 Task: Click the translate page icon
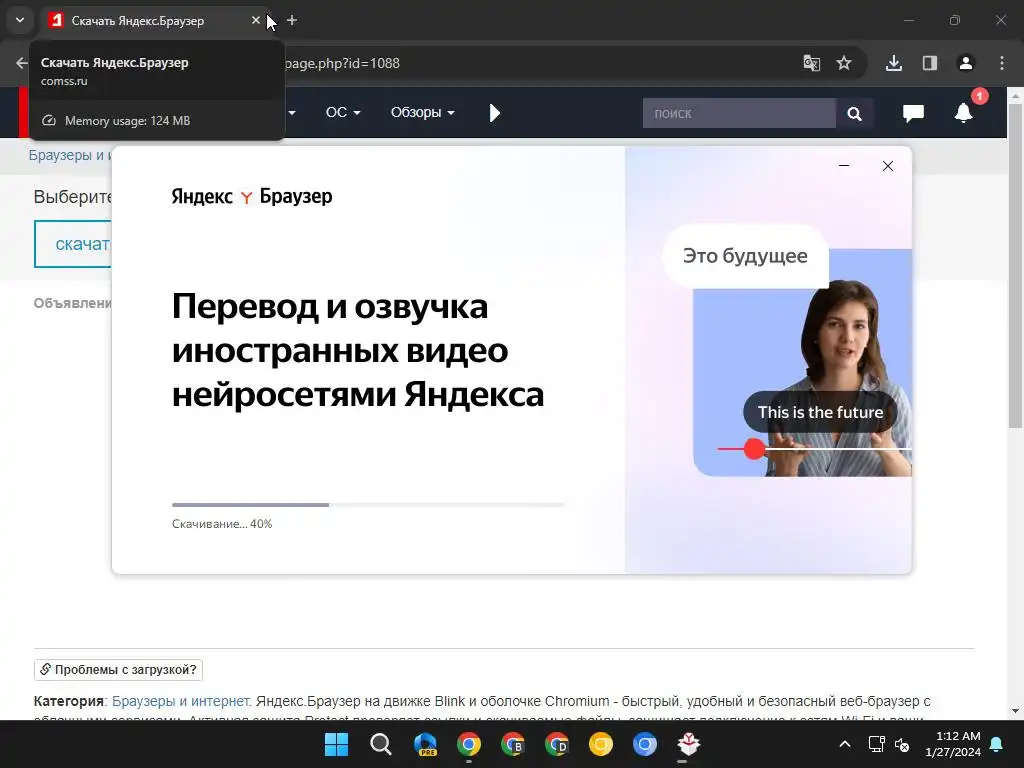tap(811, 63)
